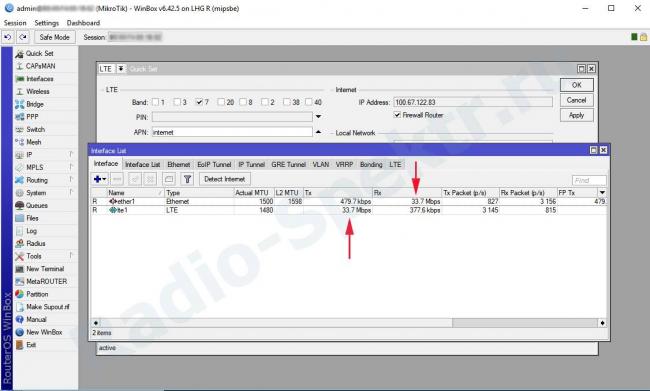Click the Redo arrow in top toolbar
The image size is (650, 391).
[23, 37]
